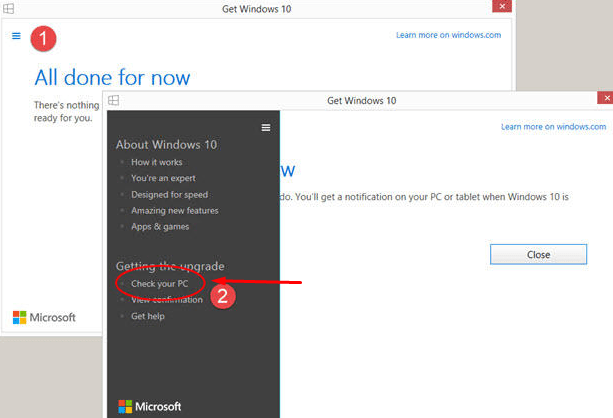
Task: Click the Microsoft logo in the dark sidebar
Action: pyautogui.click(x=150, y=406)
